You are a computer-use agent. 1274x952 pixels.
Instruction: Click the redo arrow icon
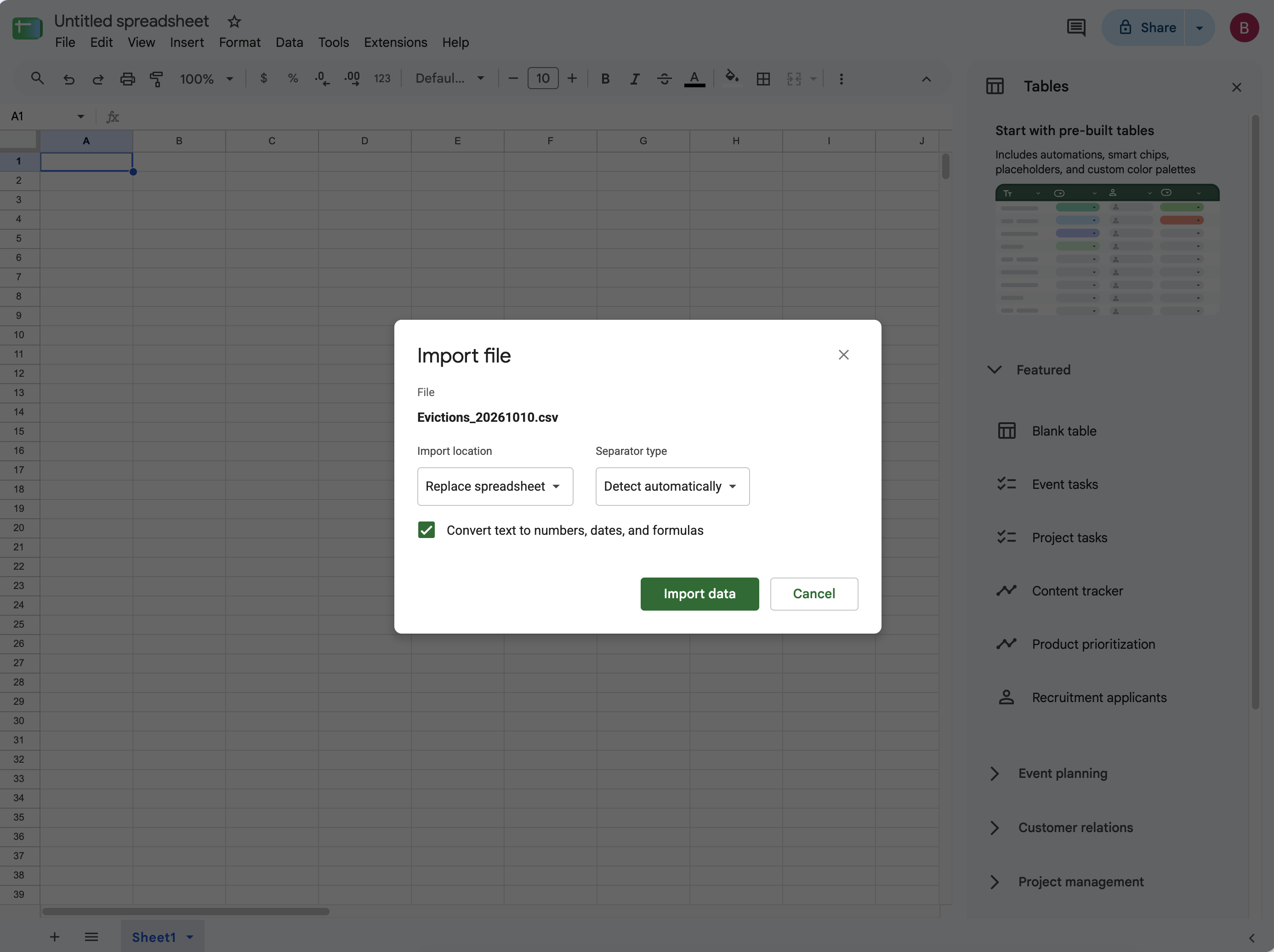pos(98,79)
